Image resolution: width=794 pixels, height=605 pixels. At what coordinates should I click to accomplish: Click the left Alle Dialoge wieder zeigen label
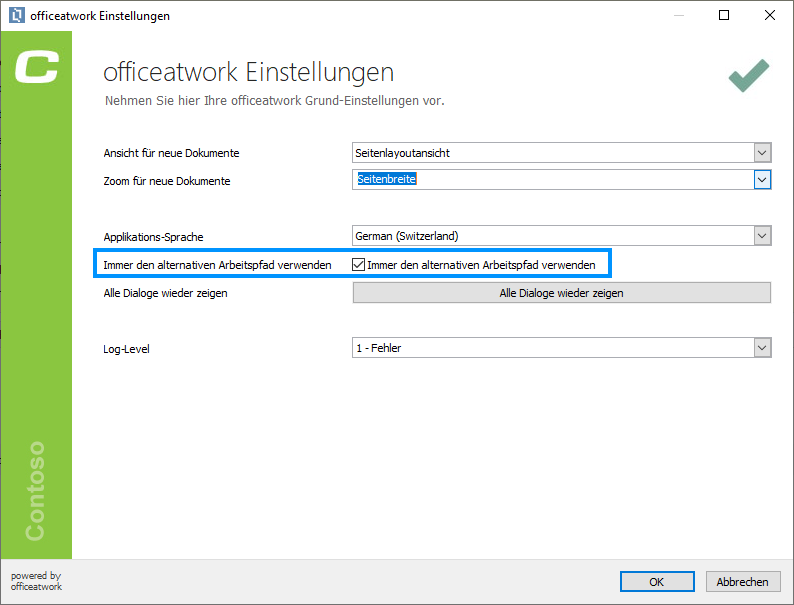pos(165,293)
